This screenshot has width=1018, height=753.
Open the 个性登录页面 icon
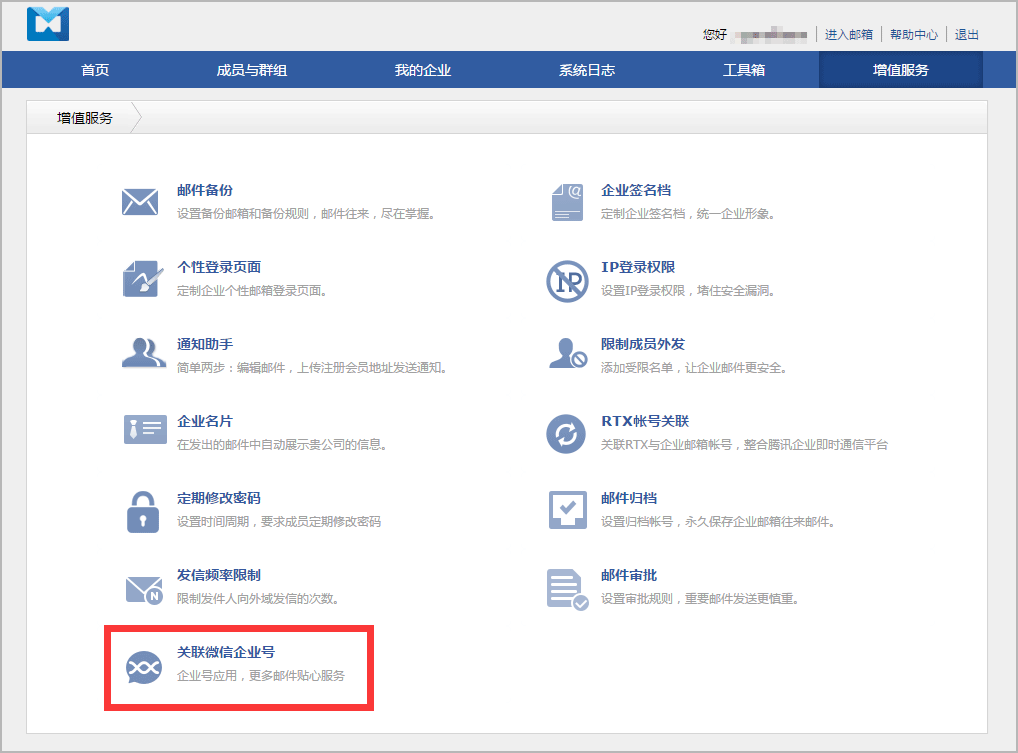pos(142,279)
